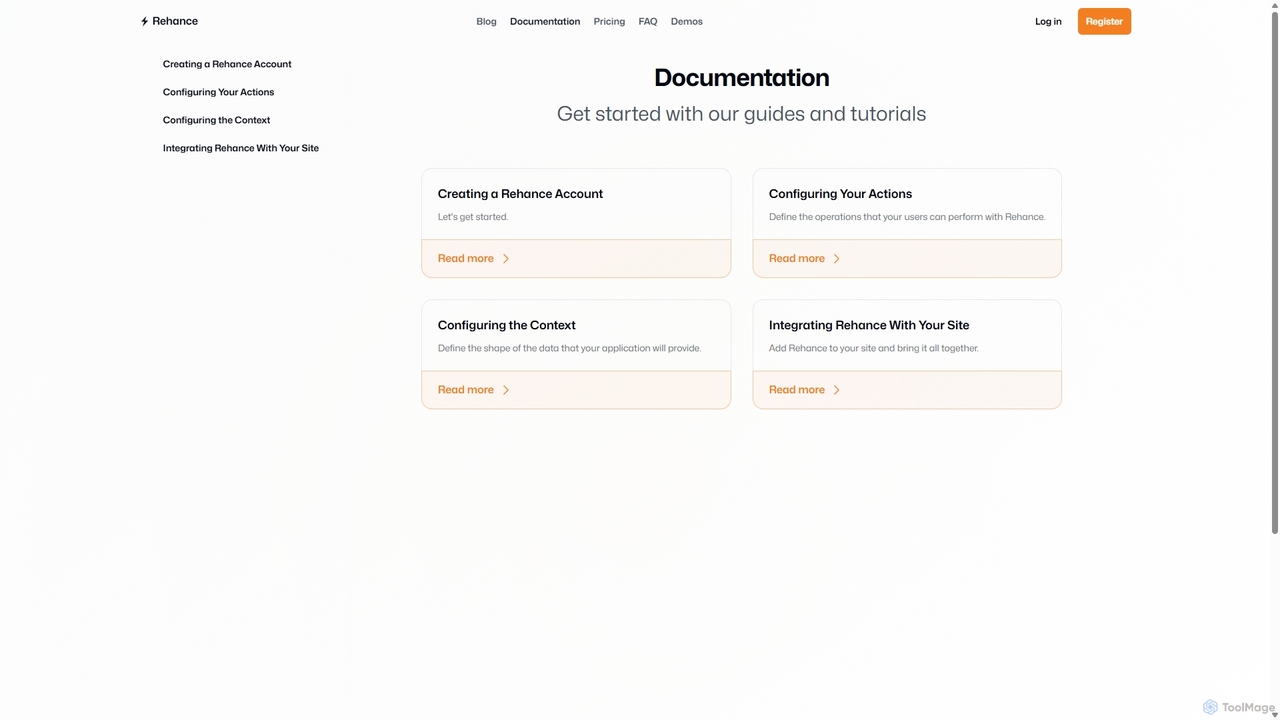This screenshot has width=1280, height=720.
Task: Open sidebar link Creating a Rehance Account
Action: click(x=227, y=64)
